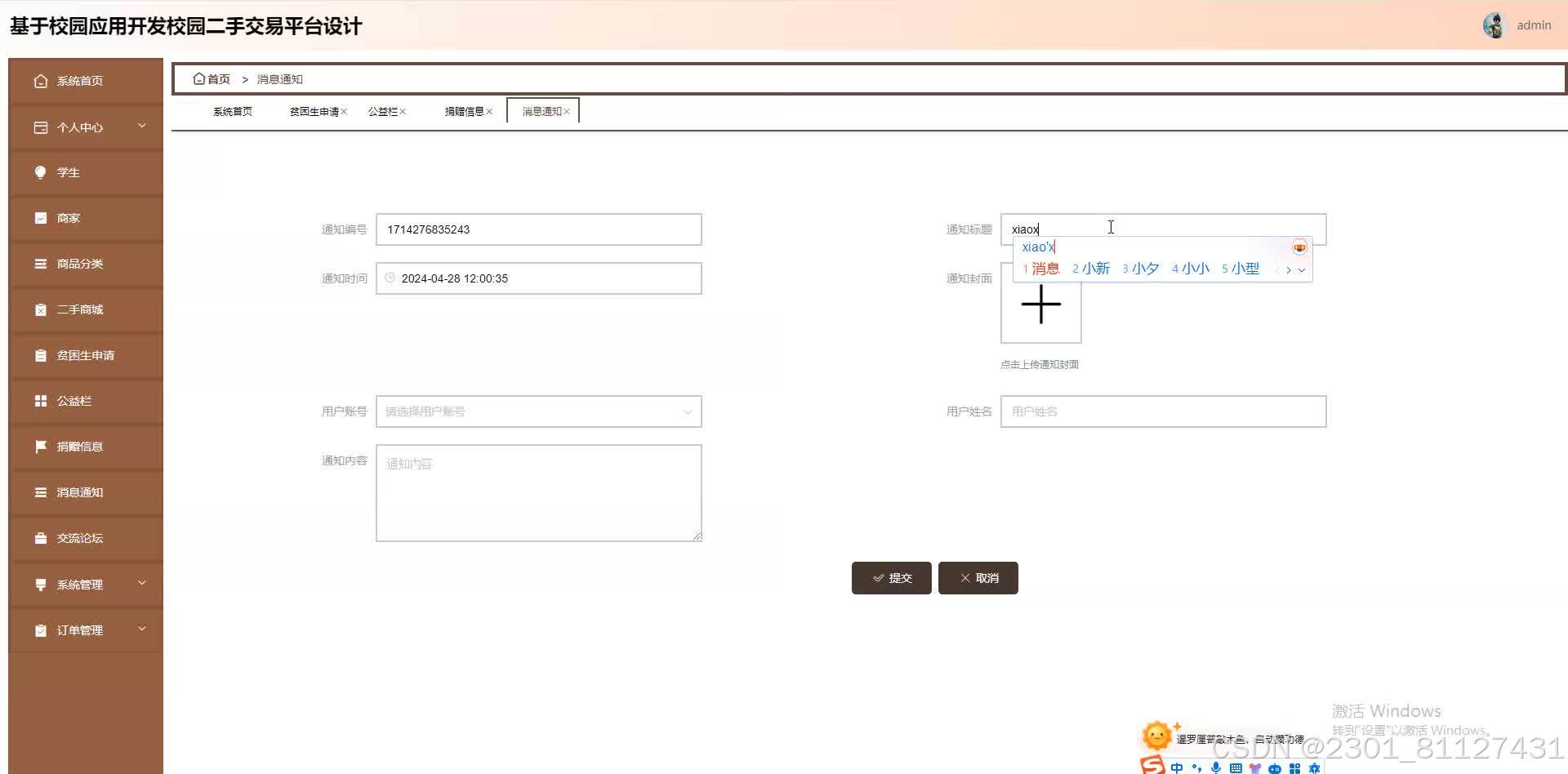The height and width of the screenshot is (774, 1568).
Task: Click the admin avatar image
Action: click(x=1494, y=25)
